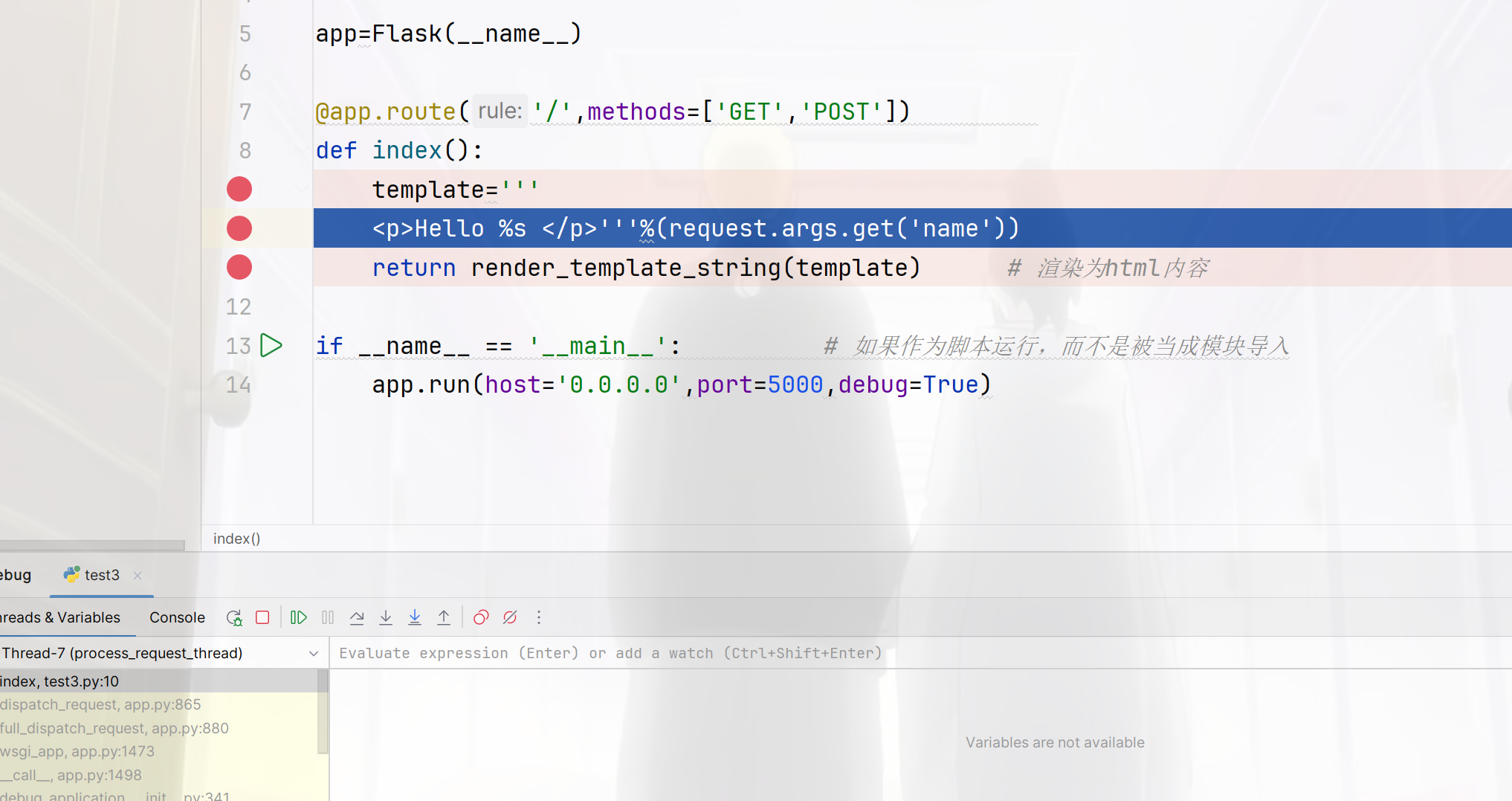Click line number 5 in the gutter
The width and height of the screenshot is (1512, 801).
[245, 33]
